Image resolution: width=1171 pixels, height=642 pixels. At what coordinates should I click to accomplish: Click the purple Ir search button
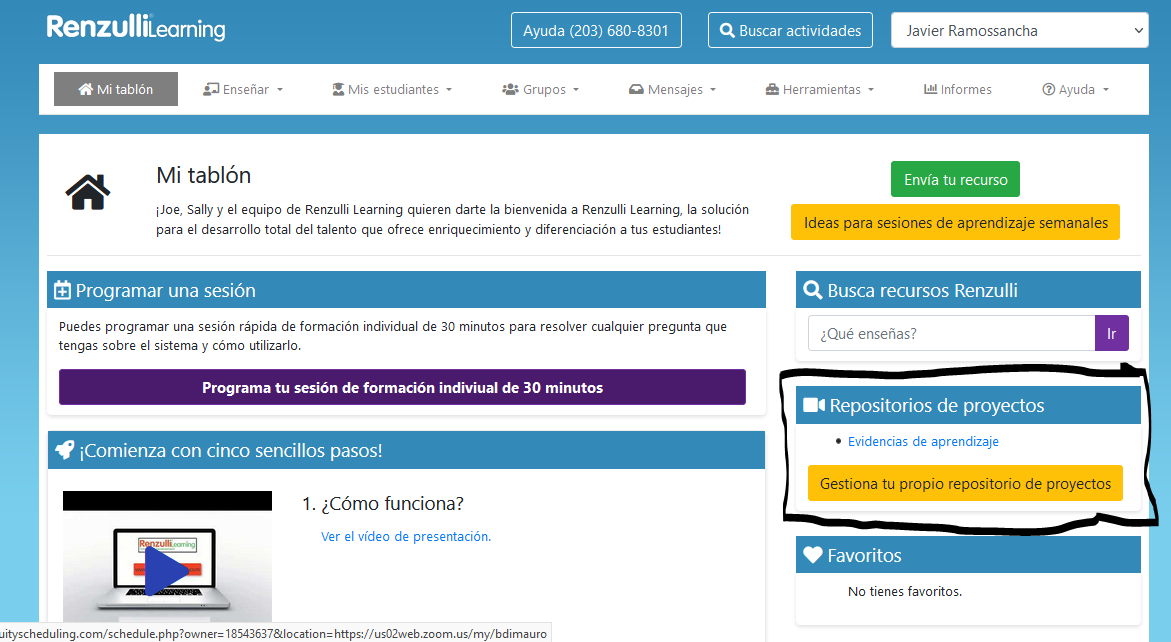(1111, 334)
